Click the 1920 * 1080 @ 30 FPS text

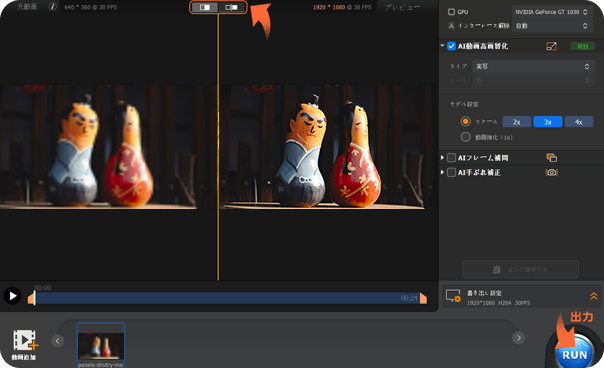point(342,7)
